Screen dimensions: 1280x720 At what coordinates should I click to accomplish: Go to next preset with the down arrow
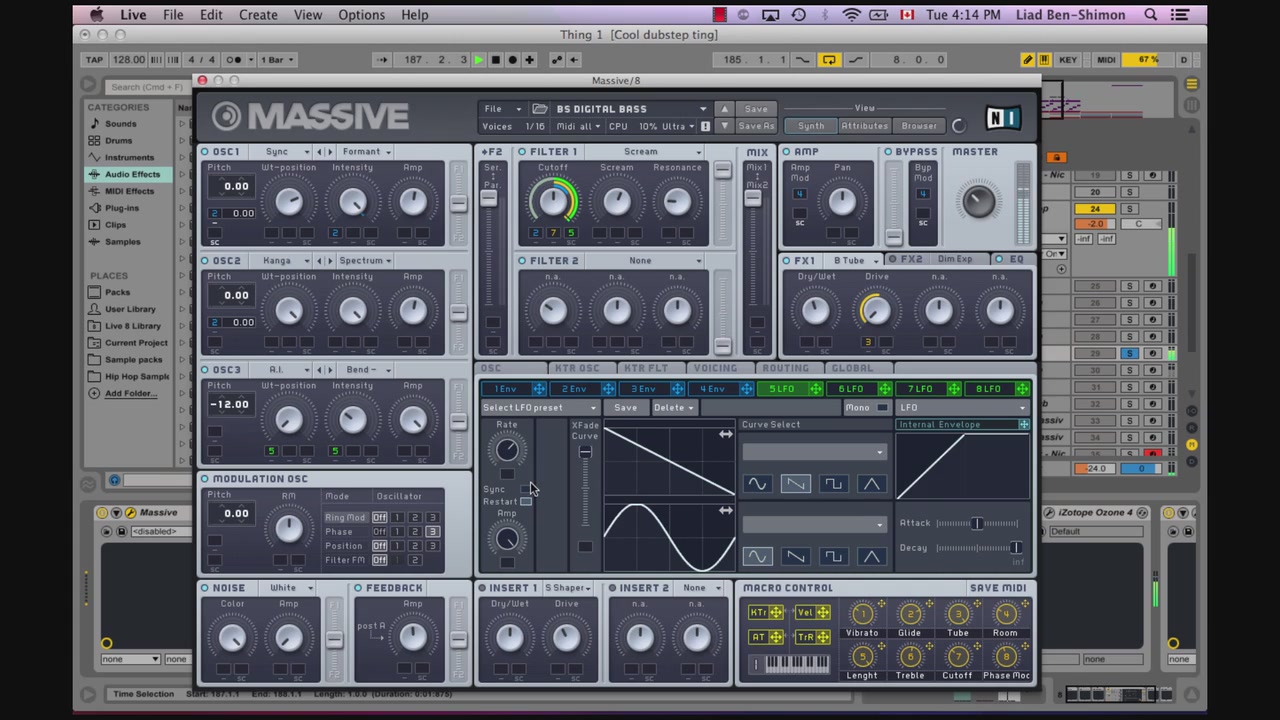tap(724, 126)
